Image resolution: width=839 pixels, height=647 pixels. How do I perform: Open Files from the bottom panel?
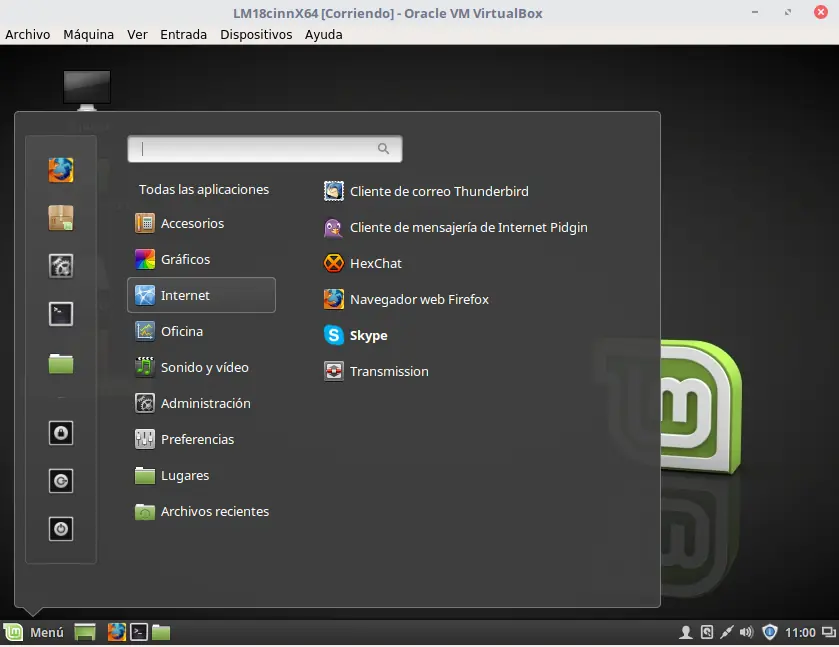click(161, 633)
